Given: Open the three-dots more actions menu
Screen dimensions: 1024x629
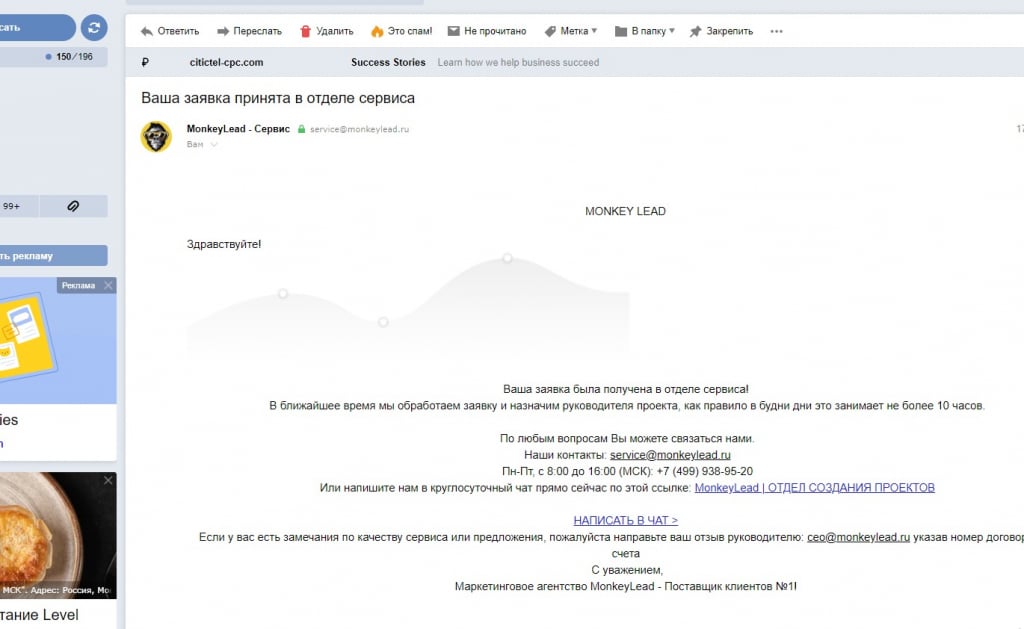Looking at the screenshot, I should click(x=776, y=31).
